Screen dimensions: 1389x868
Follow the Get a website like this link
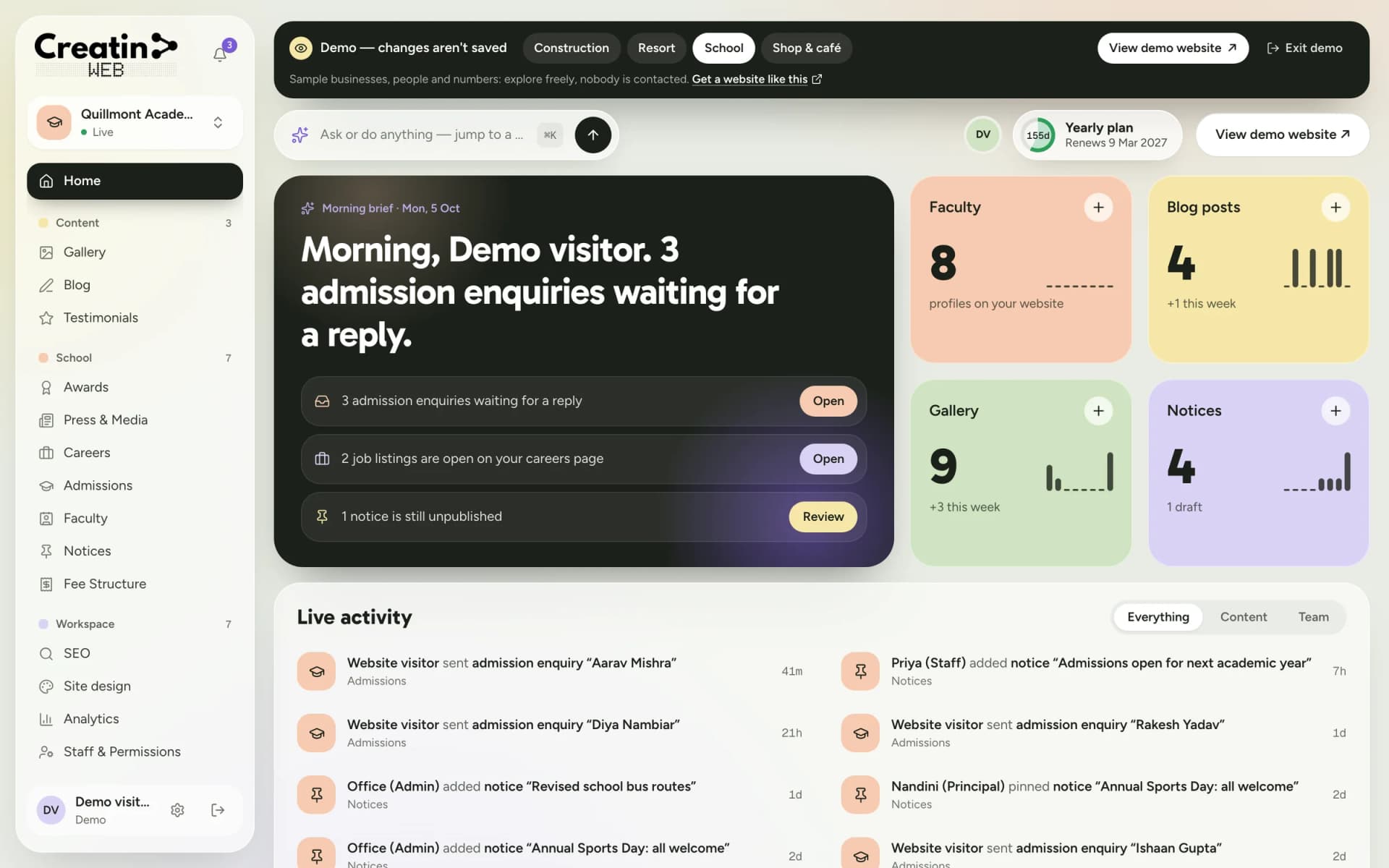point(757,79)
